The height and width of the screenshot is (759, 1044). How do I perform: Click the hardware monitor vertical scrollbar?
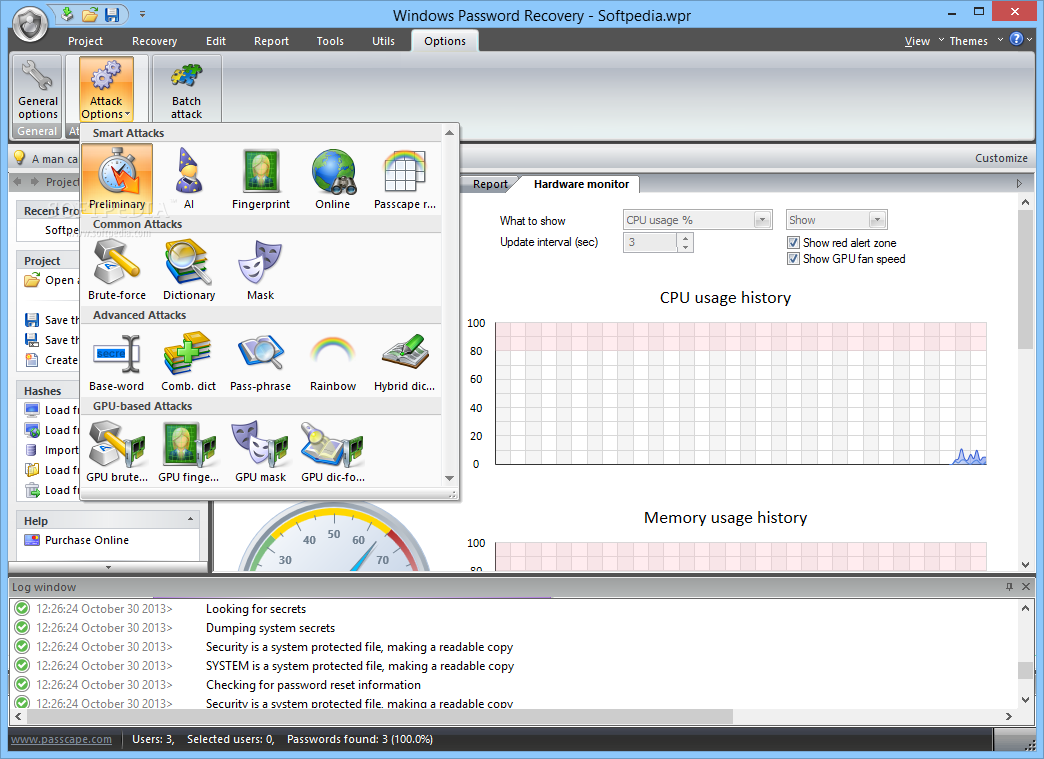click(1025, 278)
